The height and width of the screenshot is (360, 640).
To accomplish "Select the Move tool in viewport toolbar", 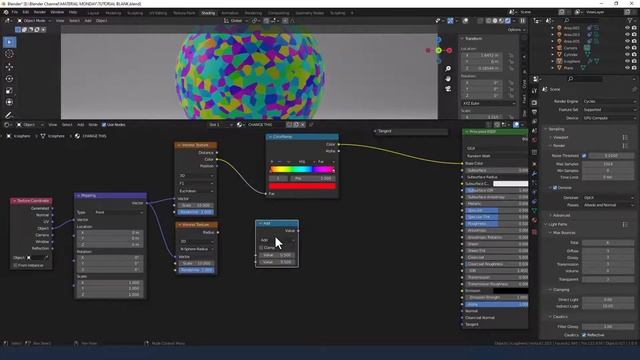I will tap(9, 67).
